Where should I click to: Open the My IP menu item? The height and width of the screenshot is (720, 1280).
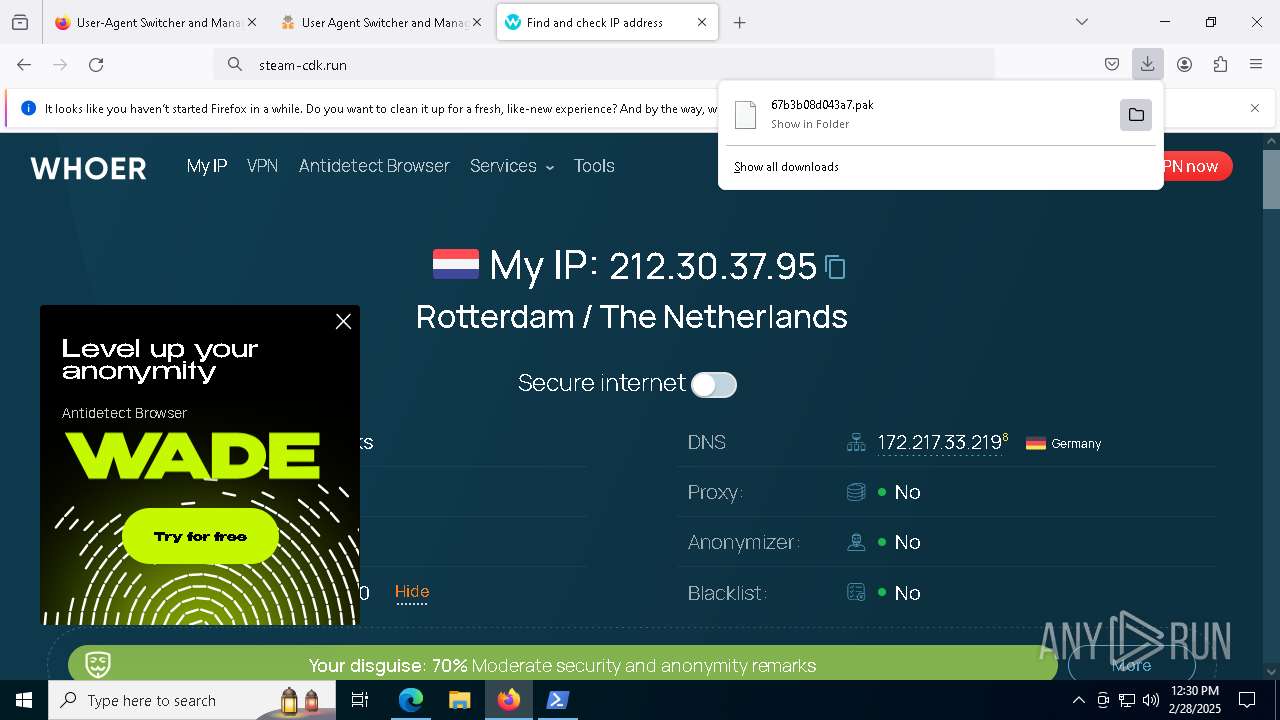207,166
